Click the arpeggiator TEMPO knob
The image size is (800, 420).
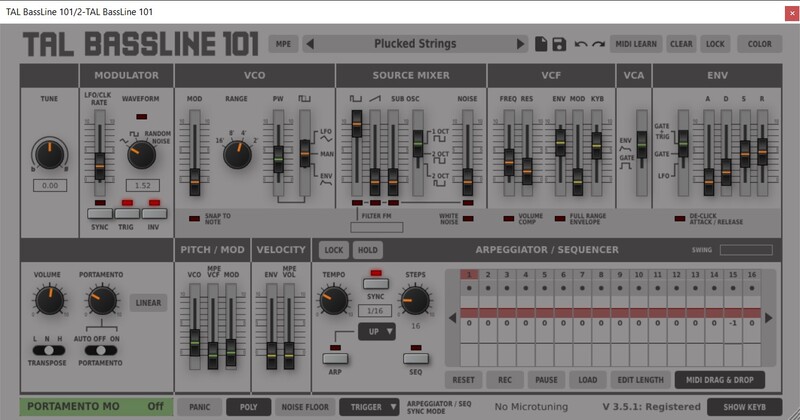click(334, 300)
